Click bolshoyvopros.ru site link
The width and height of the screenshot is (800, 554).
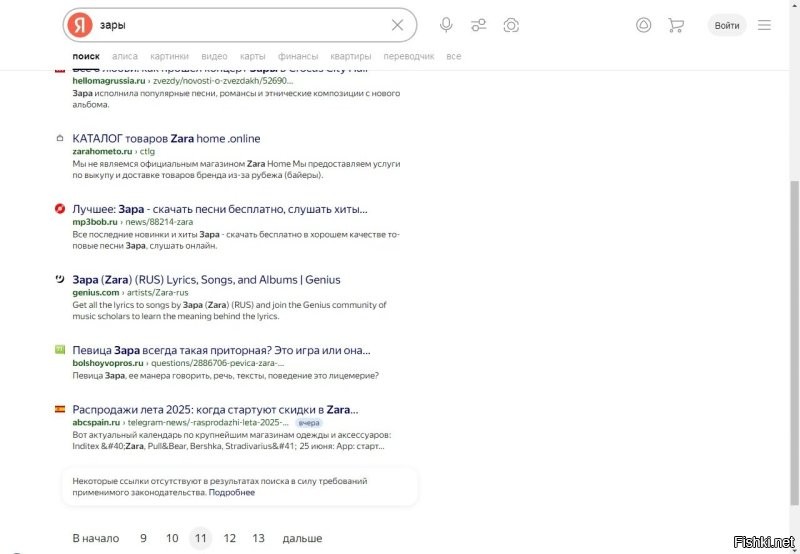(108, 363)
